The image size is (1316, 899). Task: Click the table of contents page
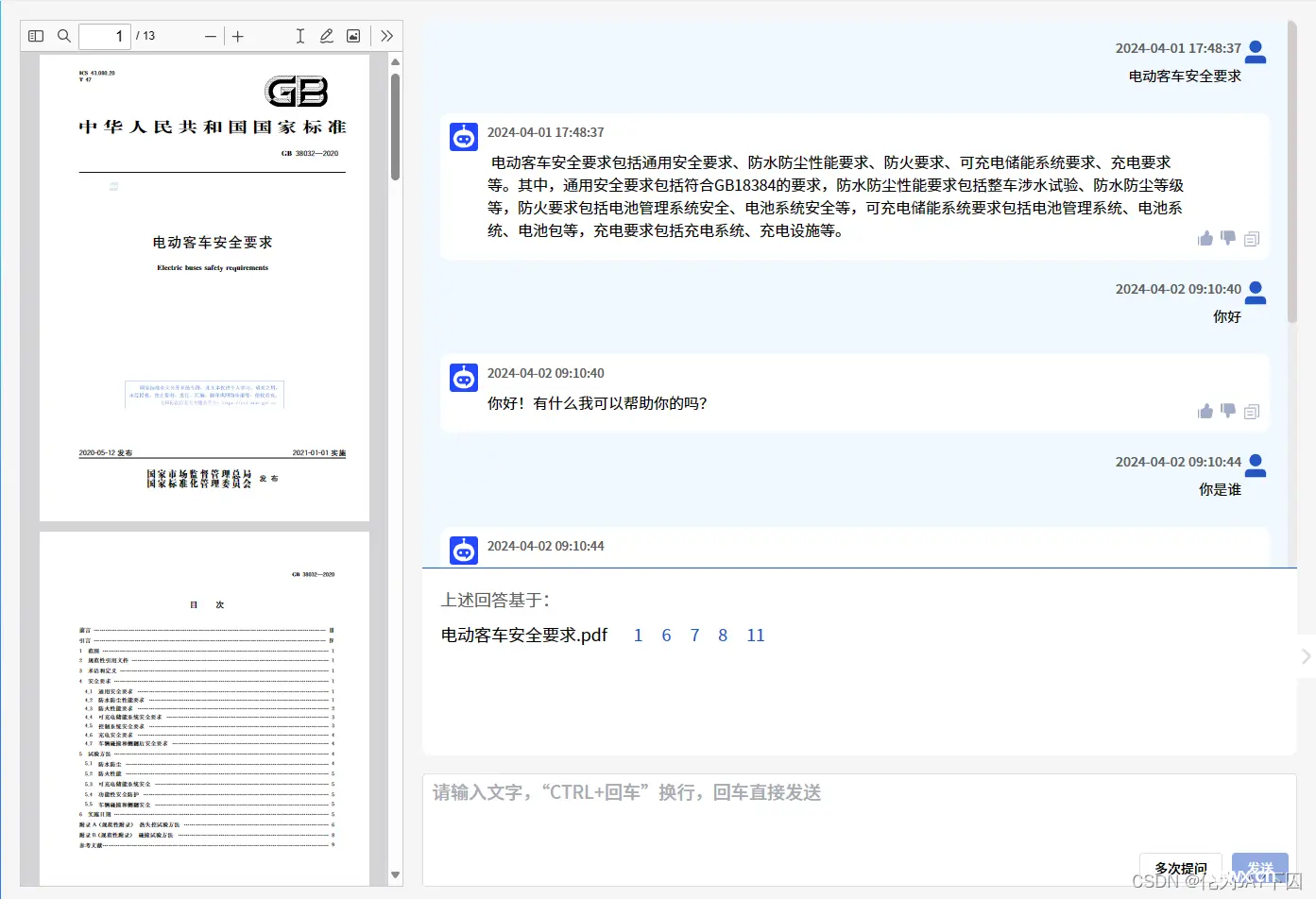pyautogui.click(x=204, y=708)
